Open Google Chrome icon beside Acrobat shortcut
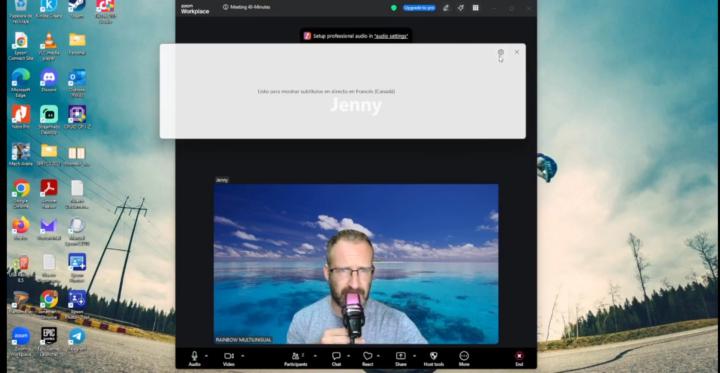This screenshot has height=373, width=720. [x=21, y=194]
